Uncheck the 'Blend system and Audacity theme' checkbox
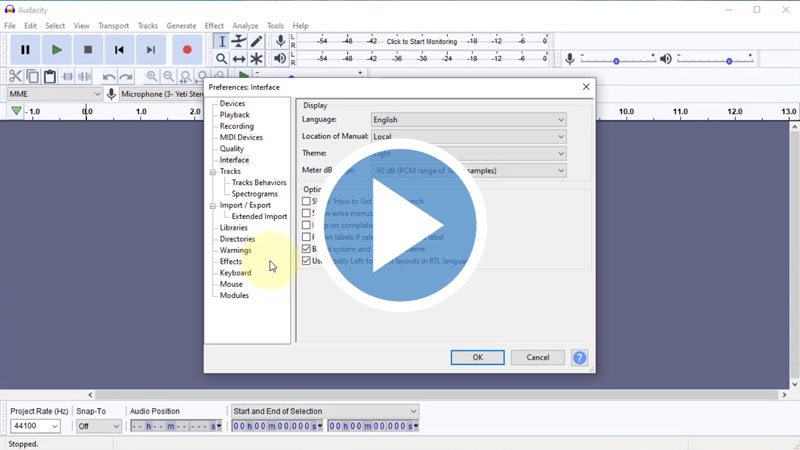Screen dimensions: 800x450 pyautogui.click(x=307, y=249)
